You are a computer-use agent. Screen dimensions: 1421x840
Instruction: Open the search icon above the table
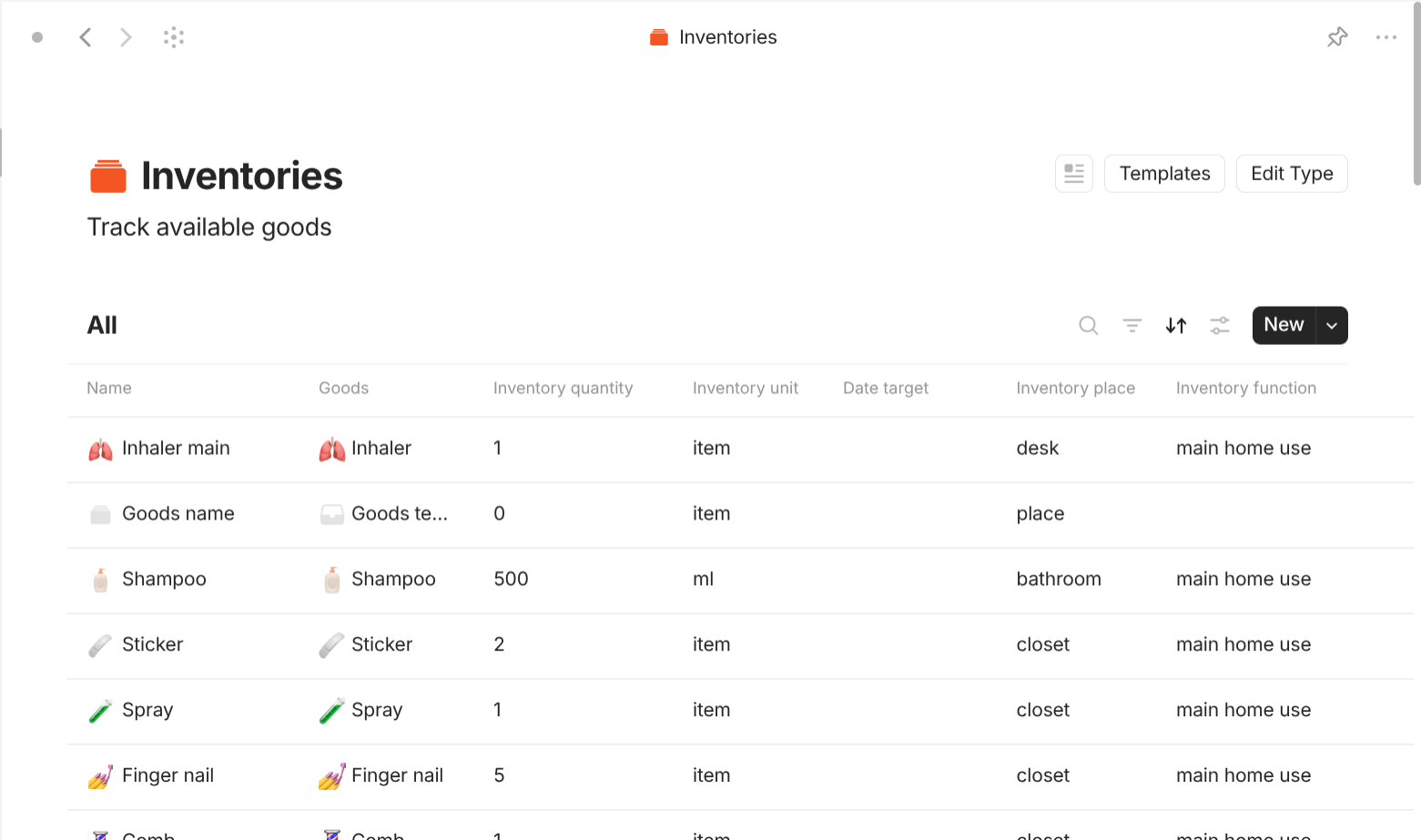click(x=1088, y=325)
